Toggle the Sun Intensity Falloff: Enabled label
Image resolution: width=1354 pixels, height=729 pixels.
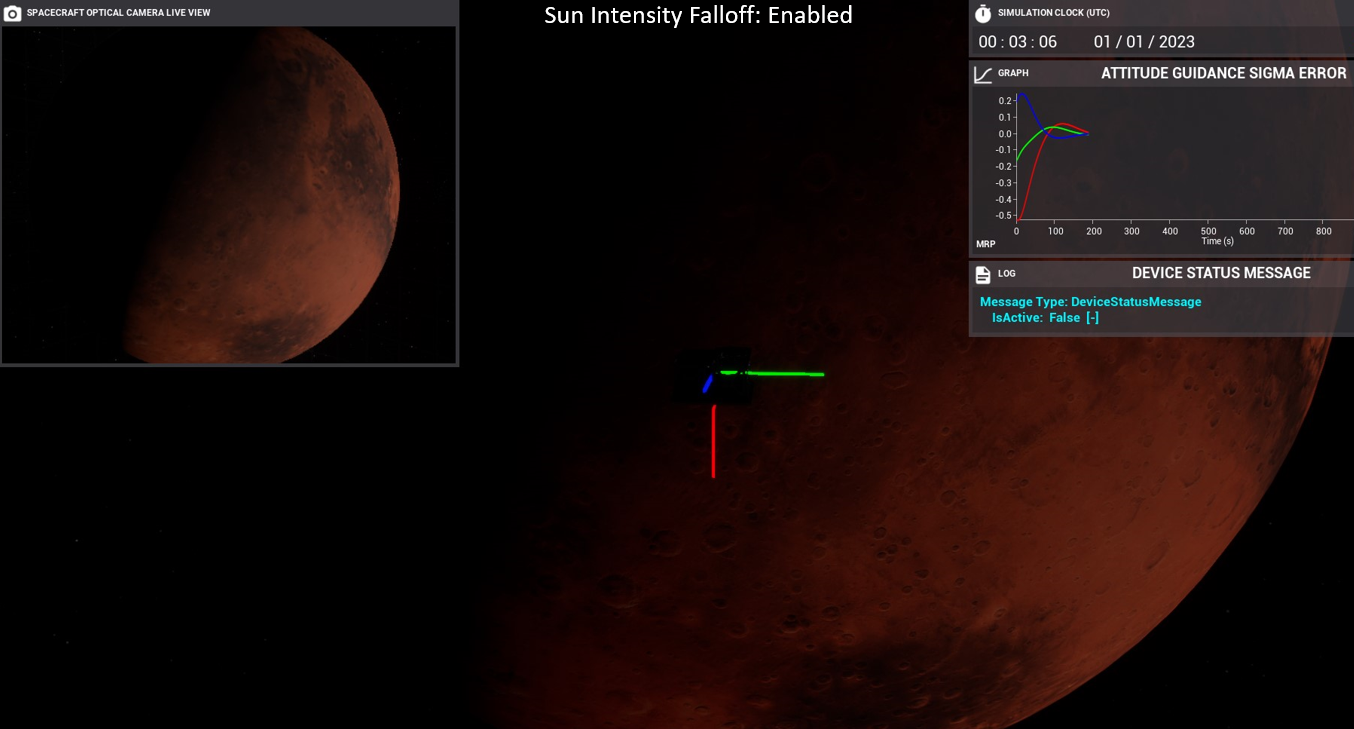click(x=698, y=15)
